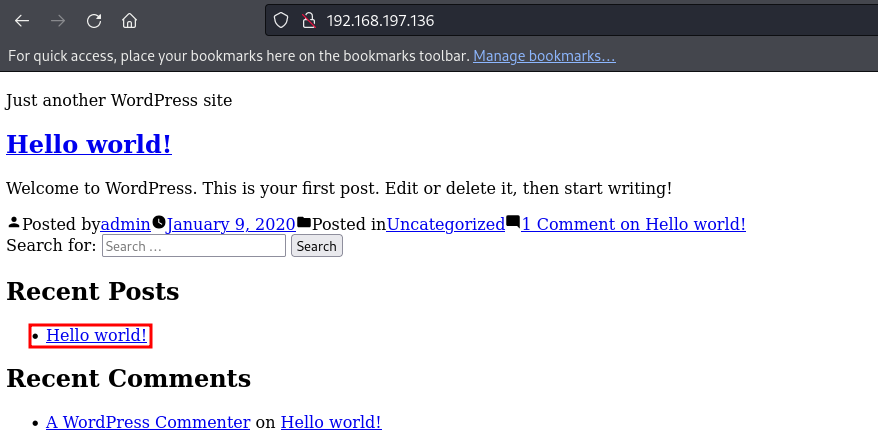The height and width of the screenshot is (448, 878).
Task: Focus the address bar showing 192.168.197.136
Action: [x=571, y=21]
